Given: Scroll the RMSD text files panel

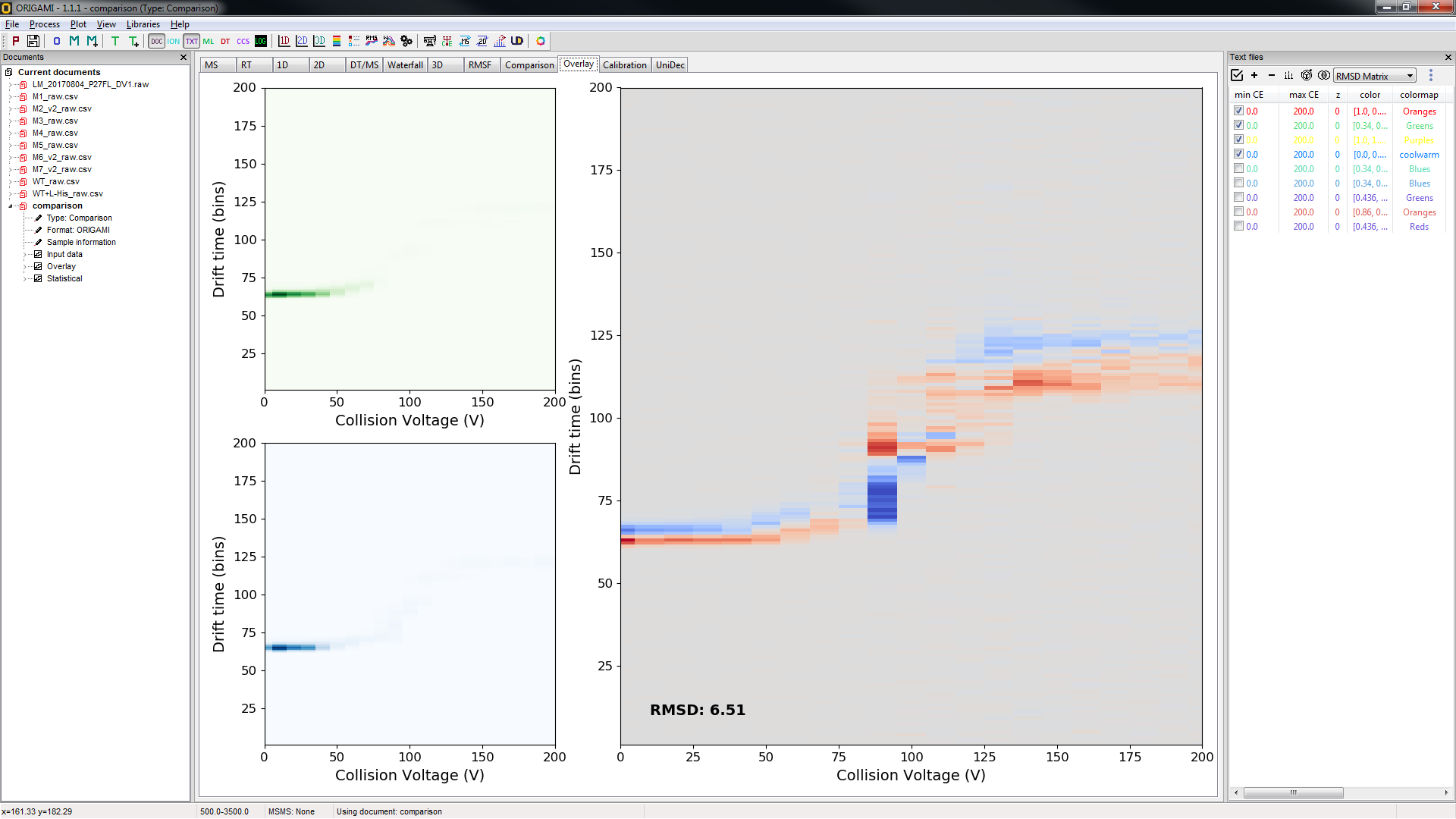Looking at the screenshot, I should point(1293,791).
